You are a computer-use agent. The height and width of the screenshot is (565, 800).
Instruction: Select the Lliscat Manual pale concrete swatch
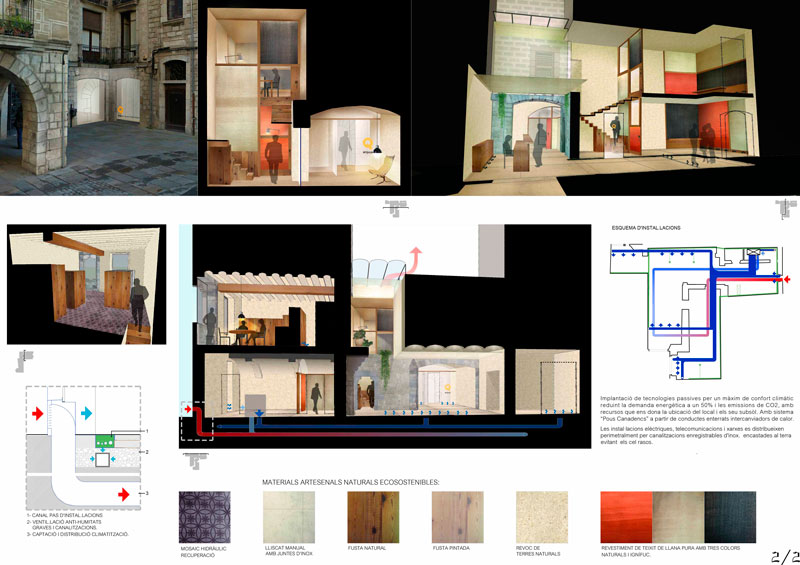(x=289, y=517)
